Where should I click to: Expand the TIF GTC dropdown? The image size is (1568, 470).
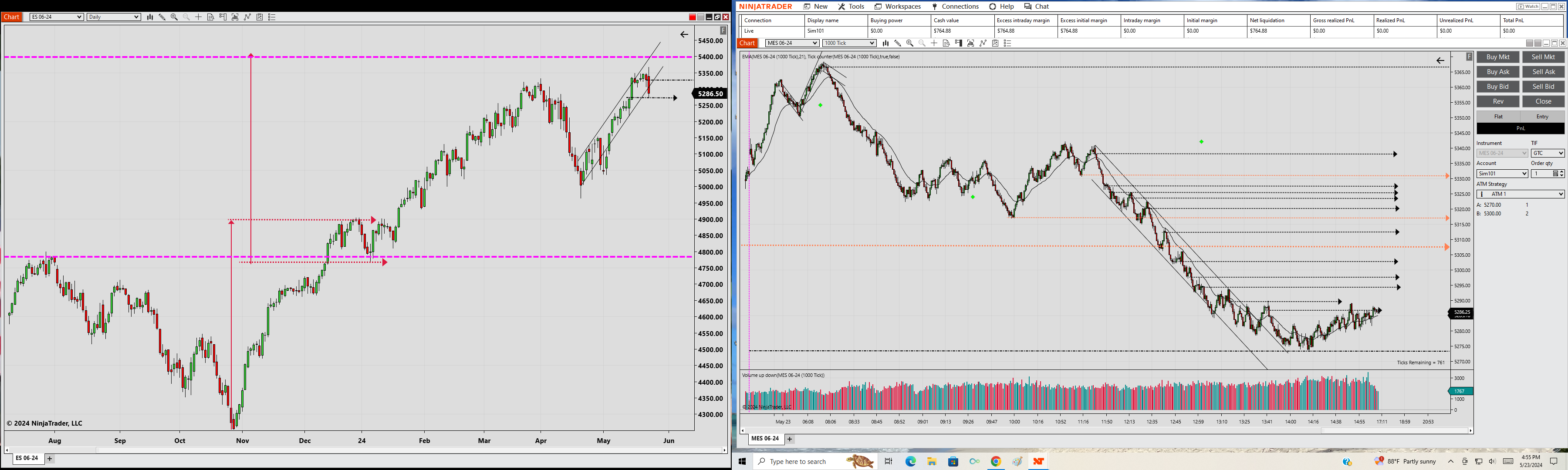coord(1547,153)
